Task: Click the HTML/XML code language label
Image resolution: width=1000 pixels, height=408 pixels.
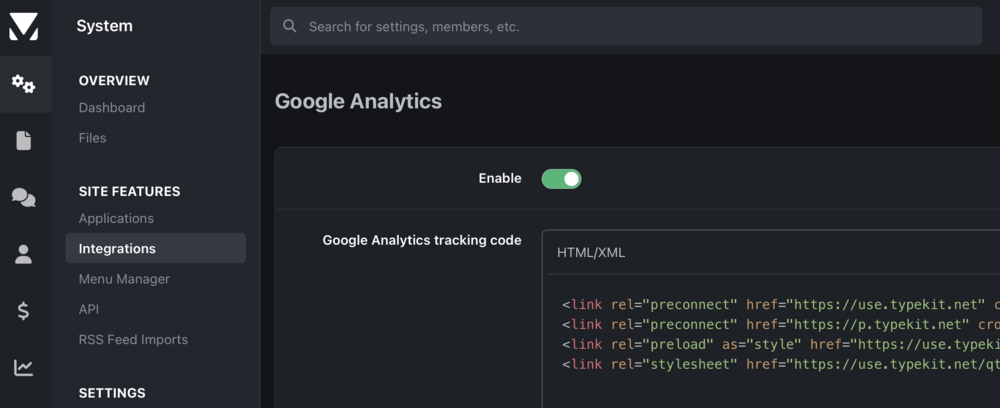Action: tap(591, 253)
